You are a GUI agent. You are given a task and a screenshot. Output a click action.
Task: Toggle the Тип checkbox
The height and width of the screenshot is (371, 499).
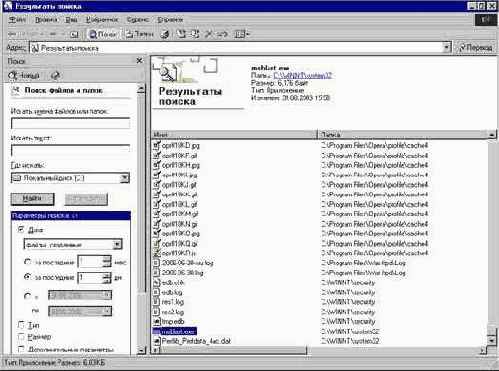pyautogui.click(x=21, y=325)
